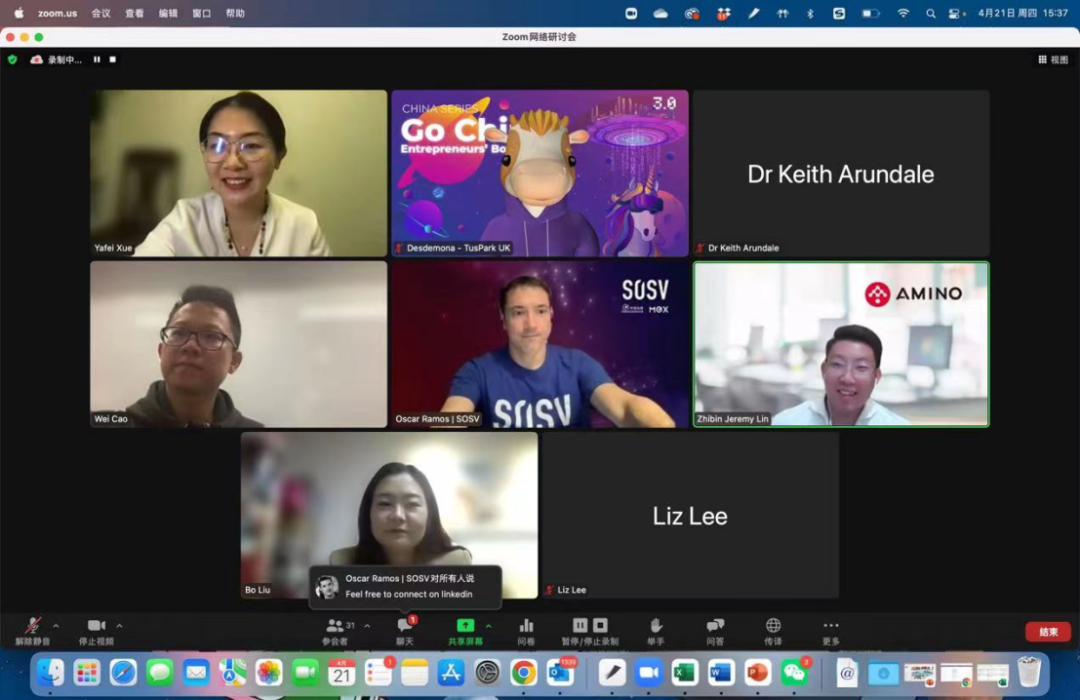This screenshot has width=1080, height=700.
Task: Open the 查看 menu in menu bar
Action: point(134,13)
